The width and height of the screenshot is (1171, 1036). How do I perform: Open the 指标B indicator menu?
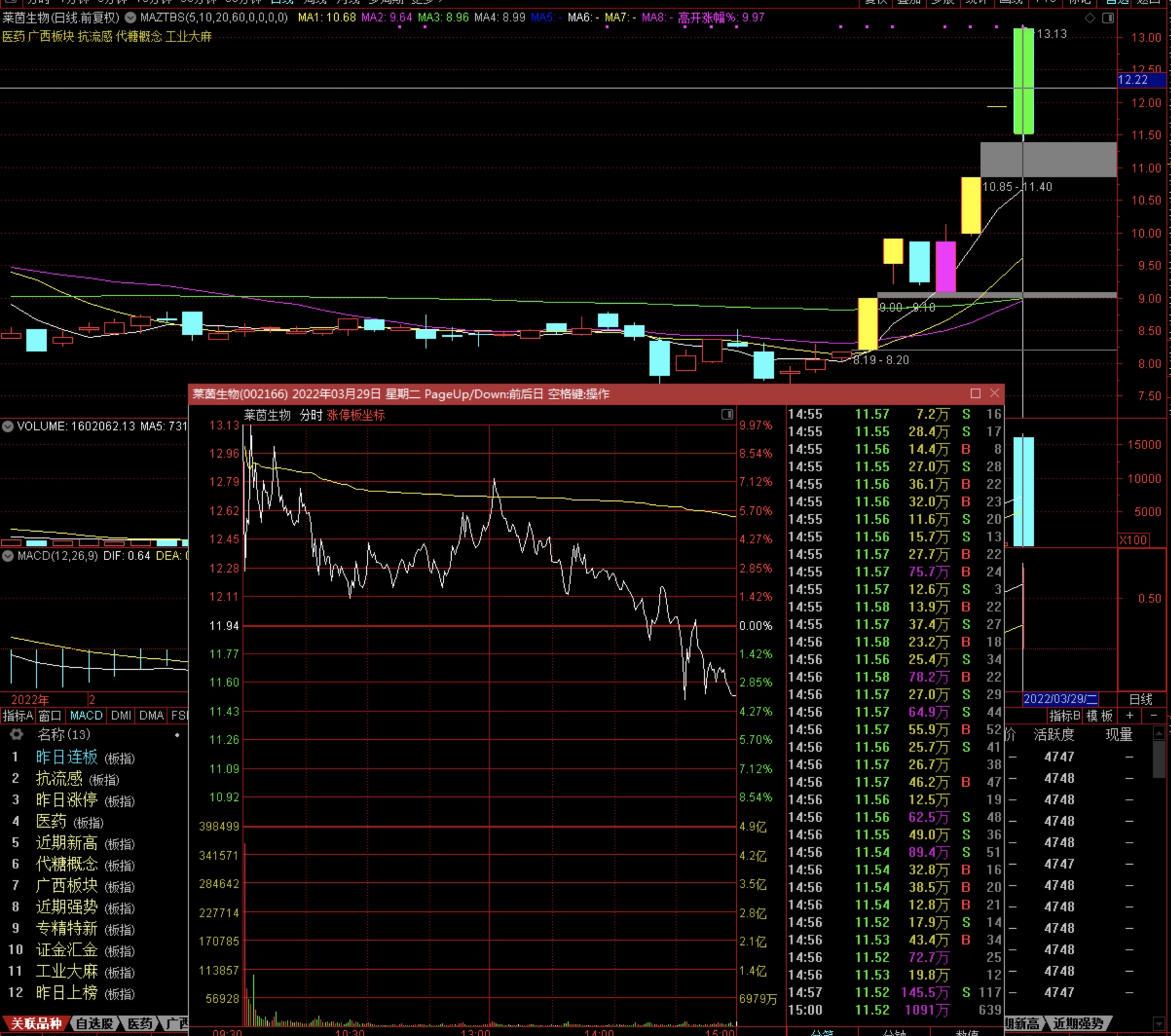[x=1065, y=715]
